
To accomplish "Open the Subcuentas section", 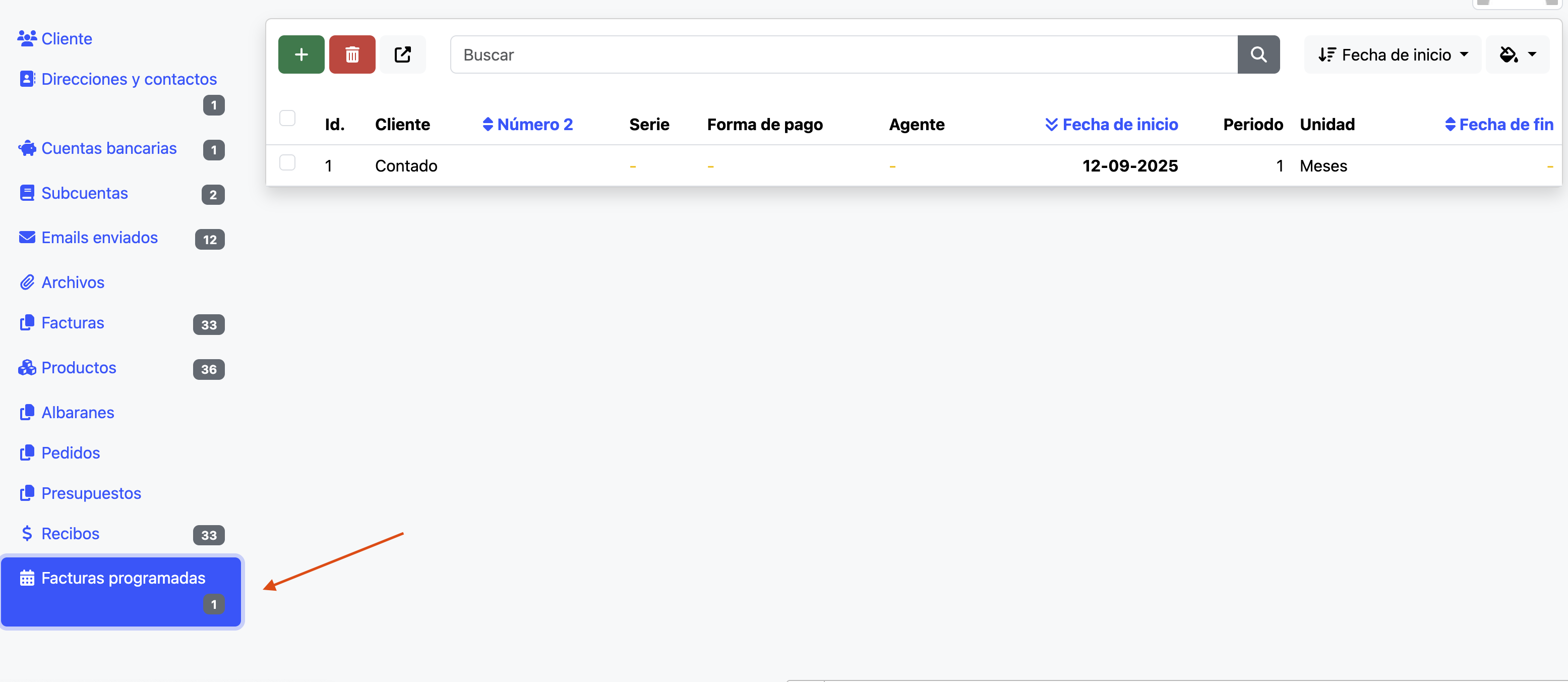I will tap(85, 193).
